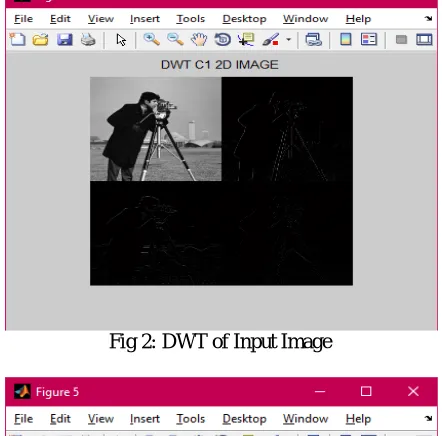Activate Zoom In magnifier tool

pyautogui.click(x=151, y=39)
